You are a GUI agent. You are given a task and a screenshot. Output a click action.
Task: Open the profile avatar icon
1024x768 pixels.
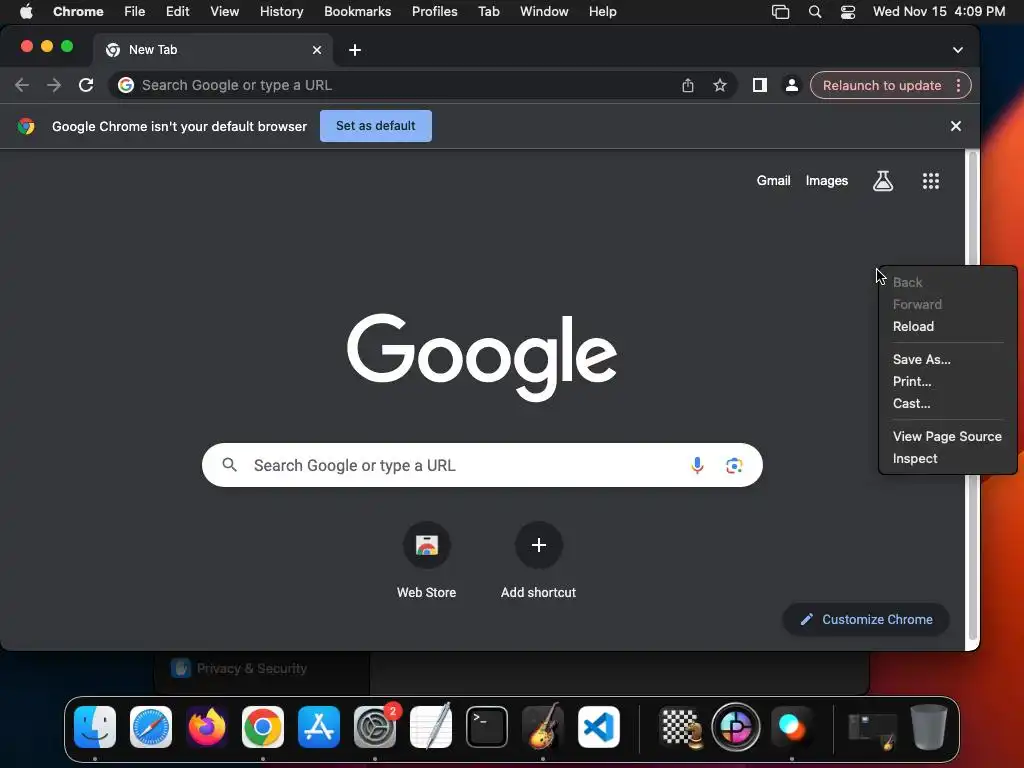coord(792,85)
